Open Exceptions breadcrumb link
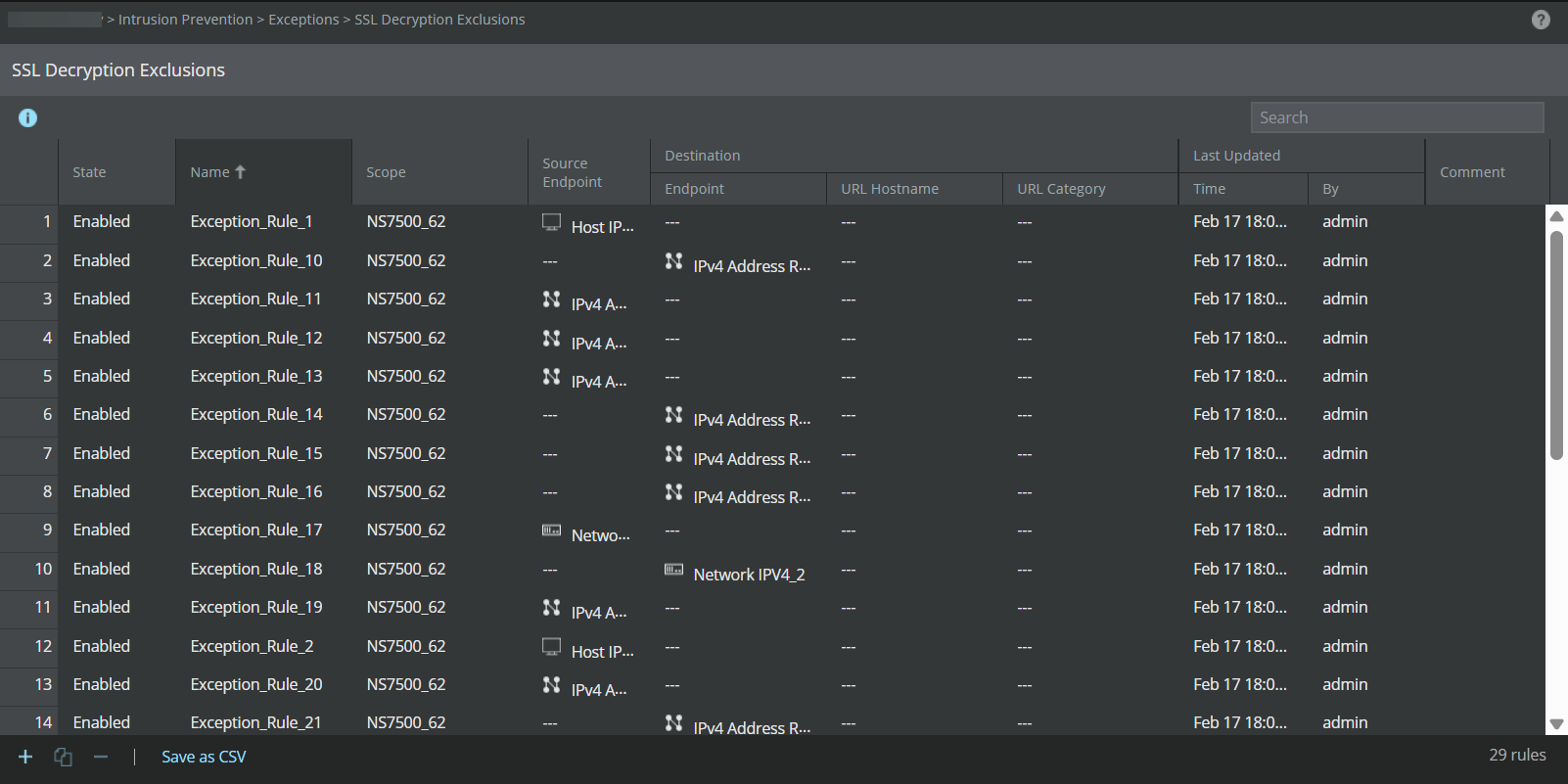Screen dimensions: 1568x784 tap(303, 20)
